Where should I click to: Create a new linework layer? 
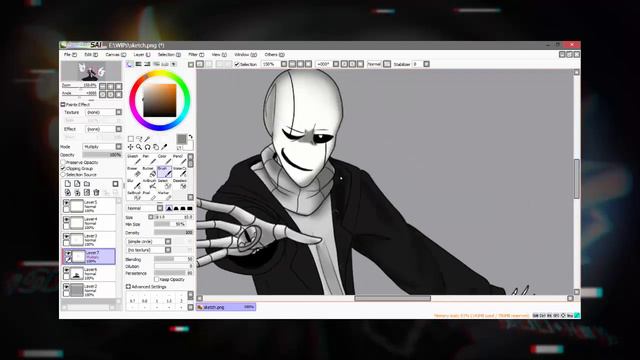pos(77,184)
